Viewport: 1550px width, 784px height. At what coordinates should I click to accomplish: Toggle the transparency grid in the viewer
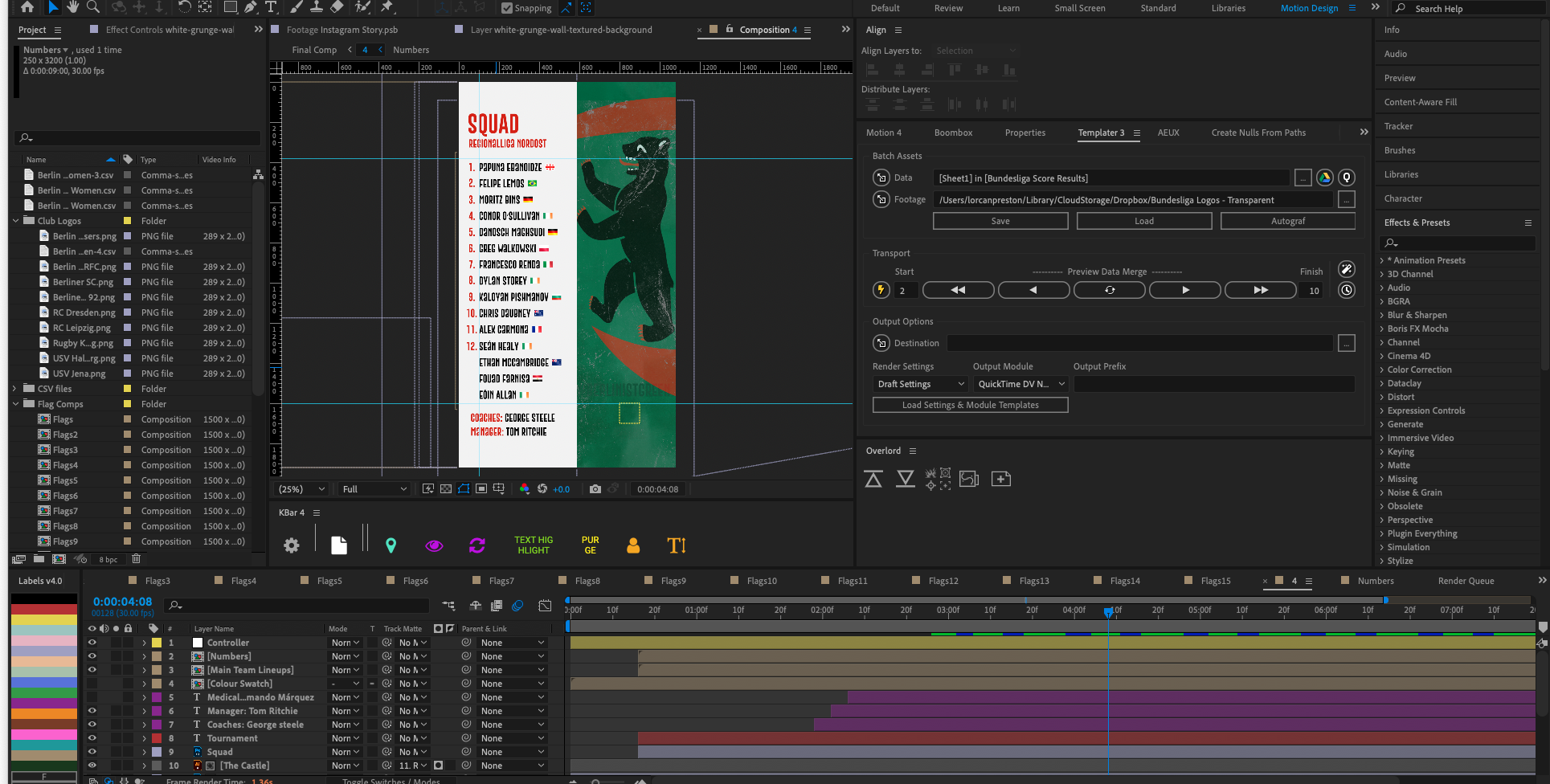point(445,488)
